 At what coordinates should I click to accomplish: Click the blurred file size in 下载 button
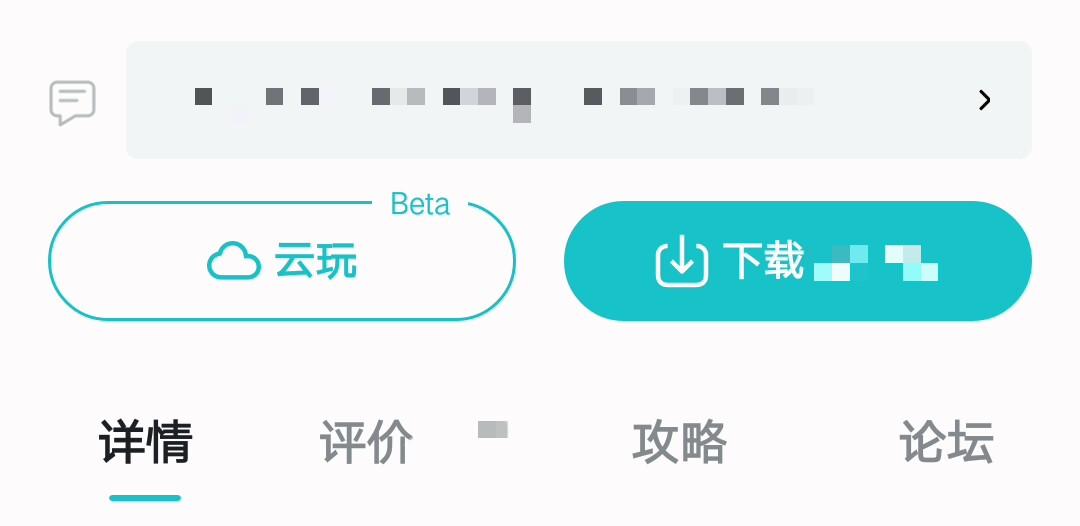pyautogui.click(x=876, y=263)
